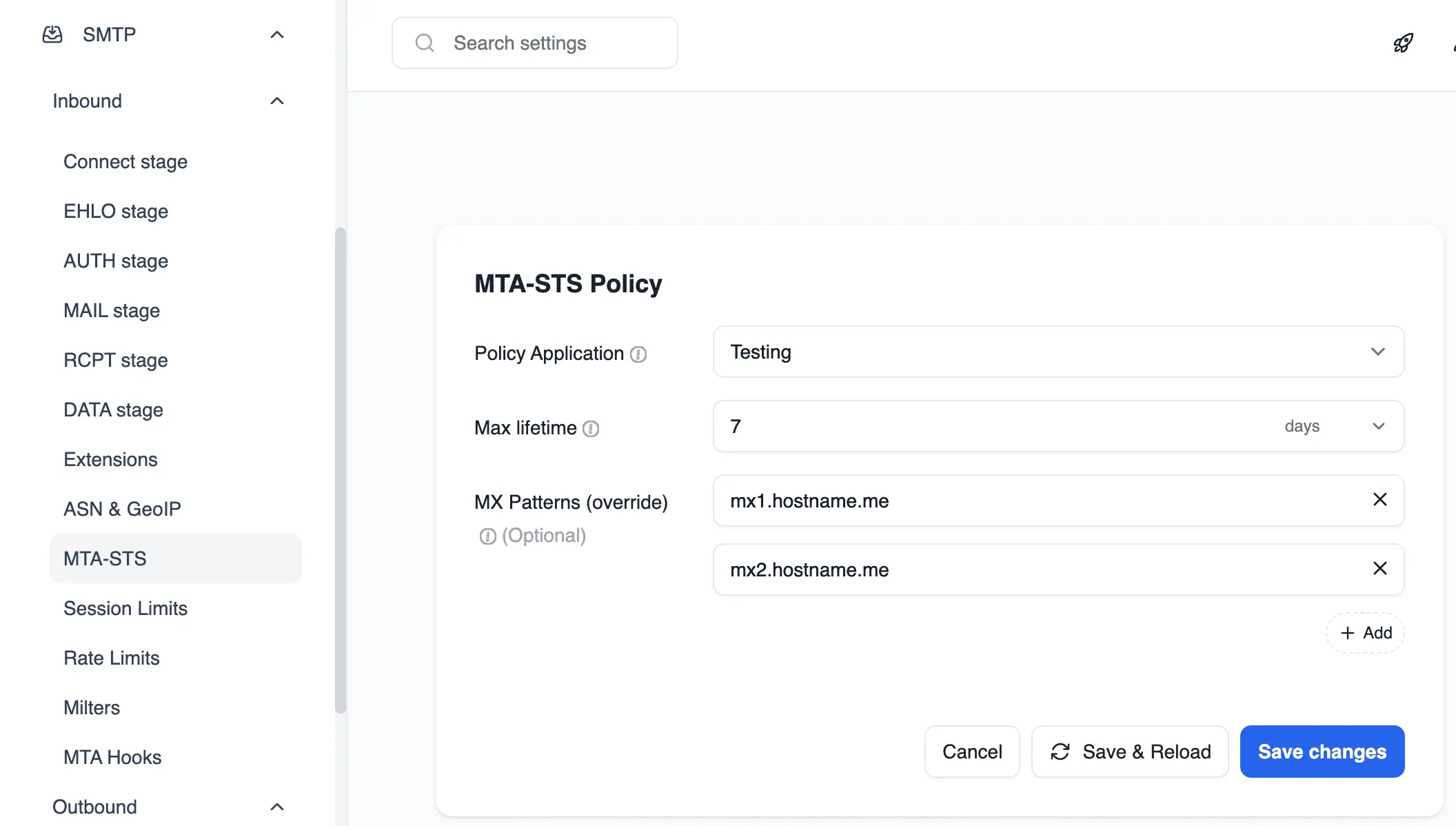Collapse the Outbound section in the sidebar
The image size is (1456, 826).
[x=277, y=806]
